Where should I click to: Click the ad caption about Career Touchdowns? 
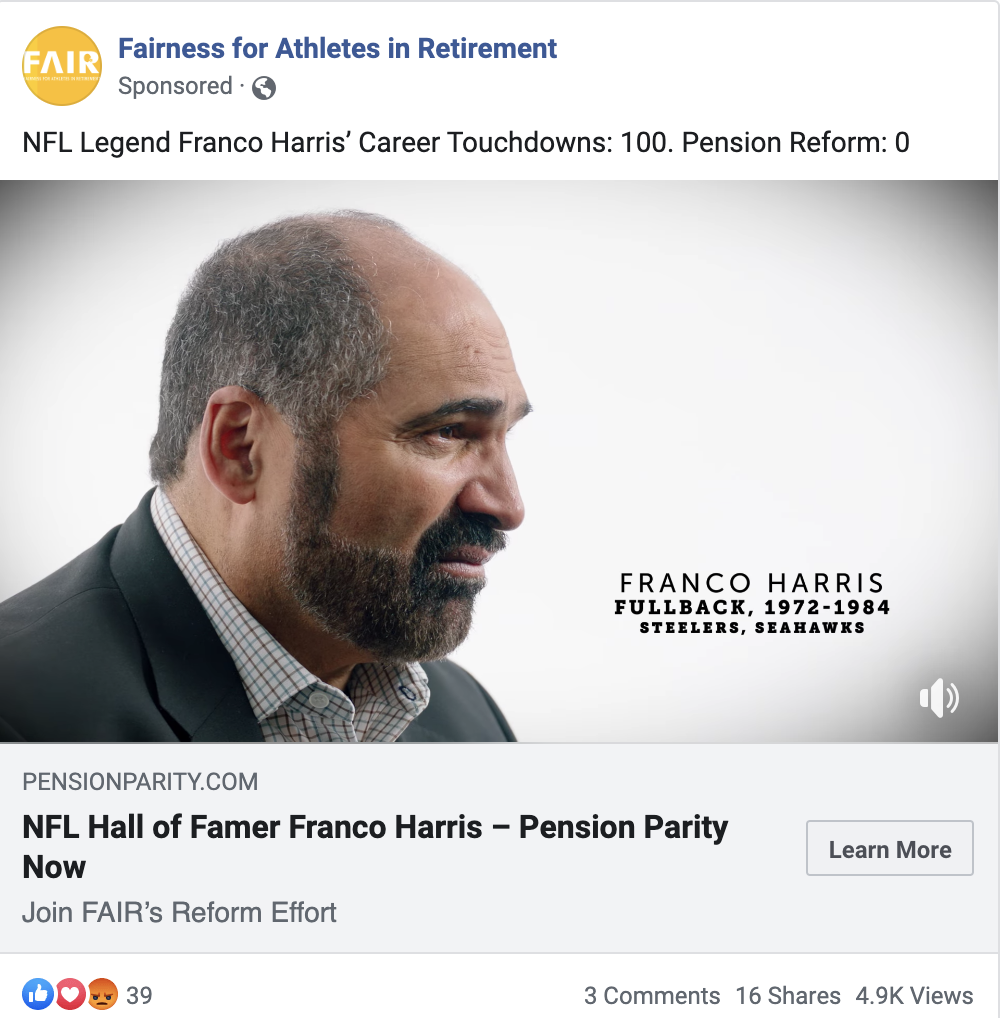466,143
